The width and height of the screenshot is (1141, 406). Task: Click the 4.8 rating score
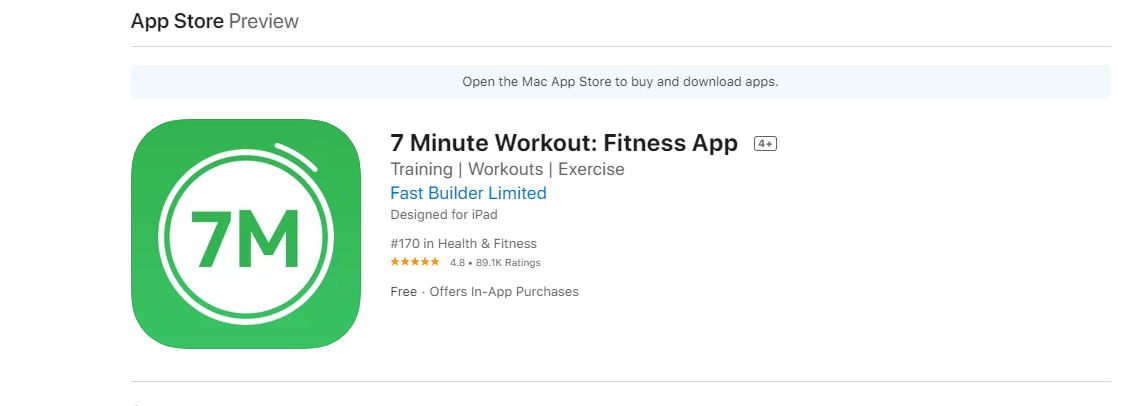click(457, 263)
